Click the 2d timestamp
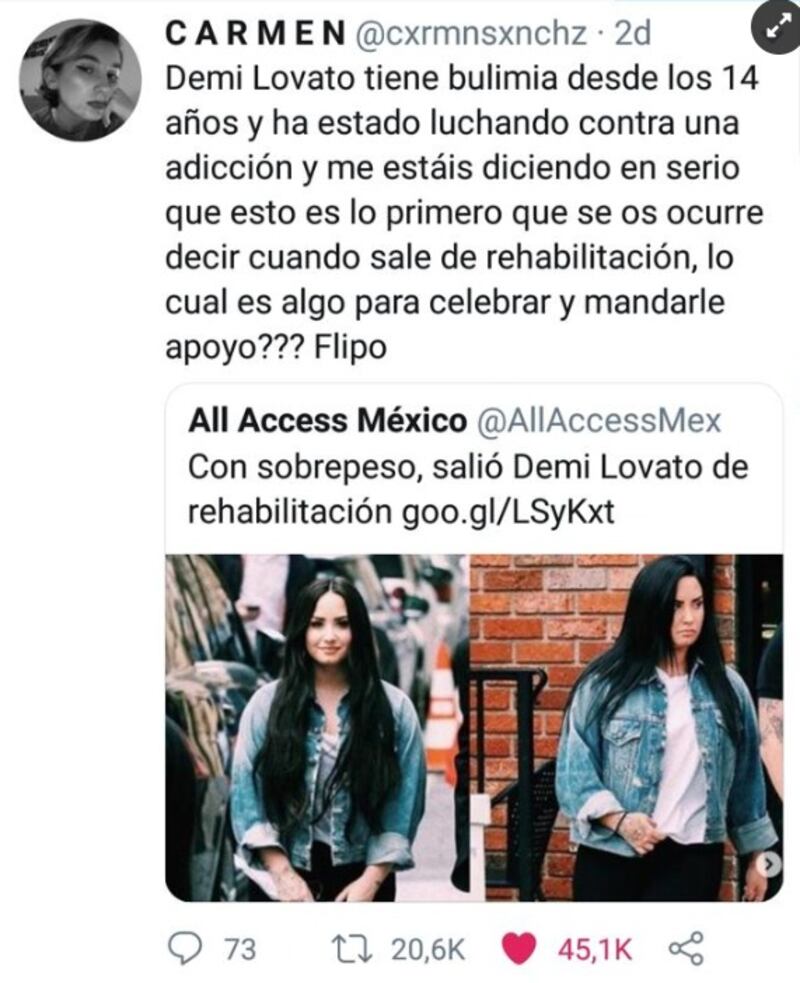 pos(633,34)
